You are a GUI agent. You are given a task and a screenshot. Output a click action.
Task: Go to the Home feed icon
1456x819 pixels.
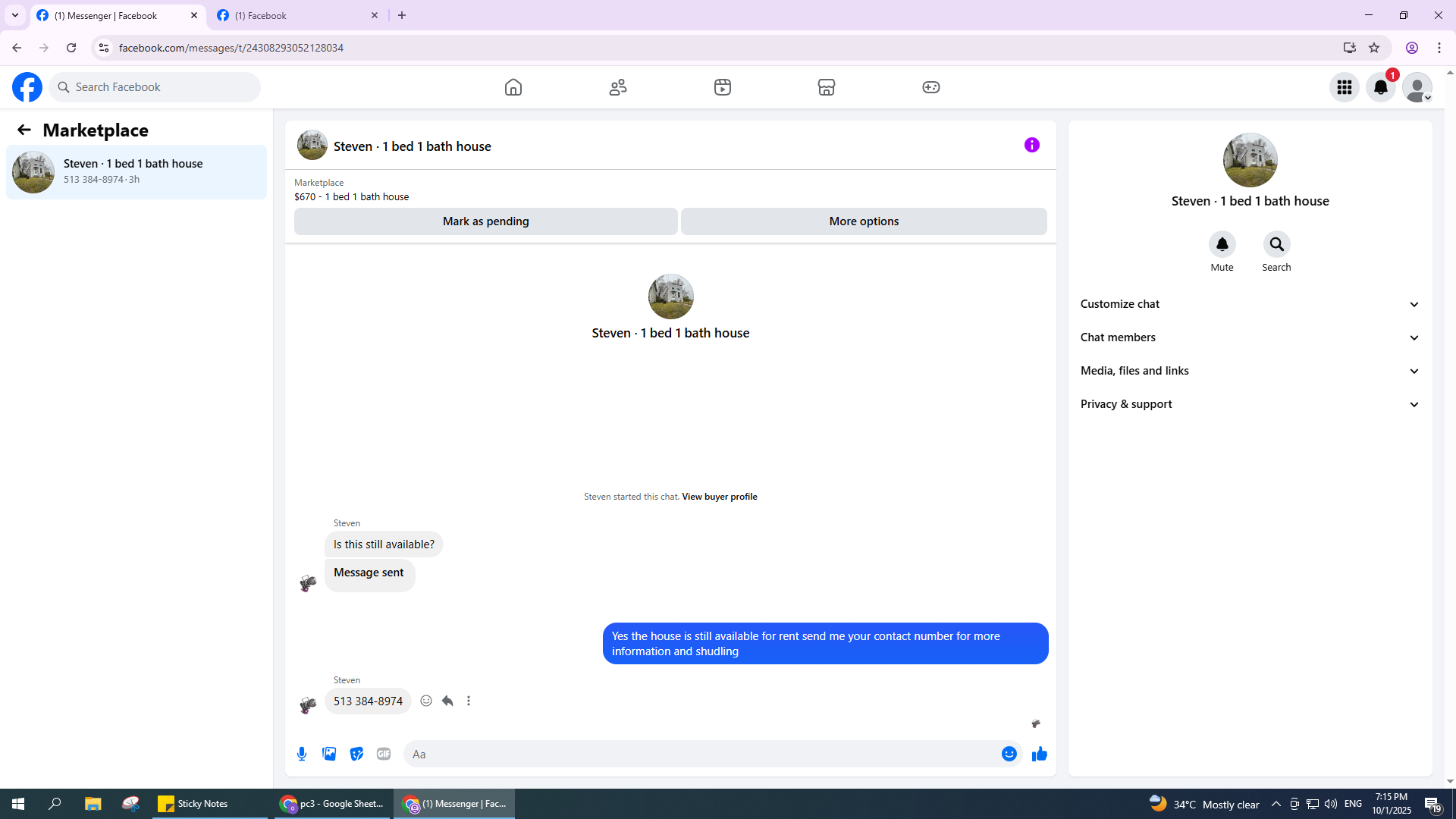coord(513,87)
